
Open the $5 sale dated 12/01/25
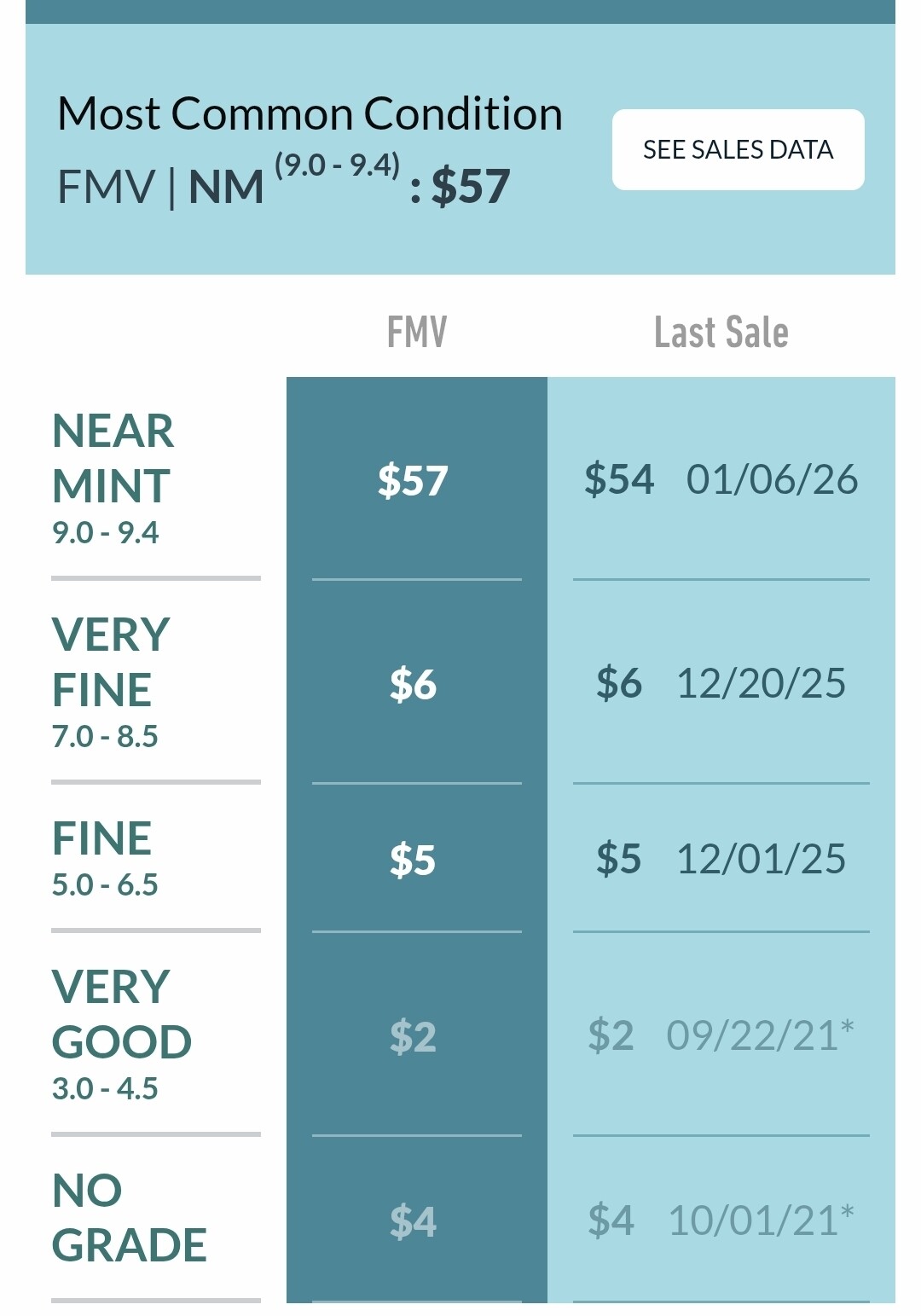pyautogui.click(x=721, y=859)
